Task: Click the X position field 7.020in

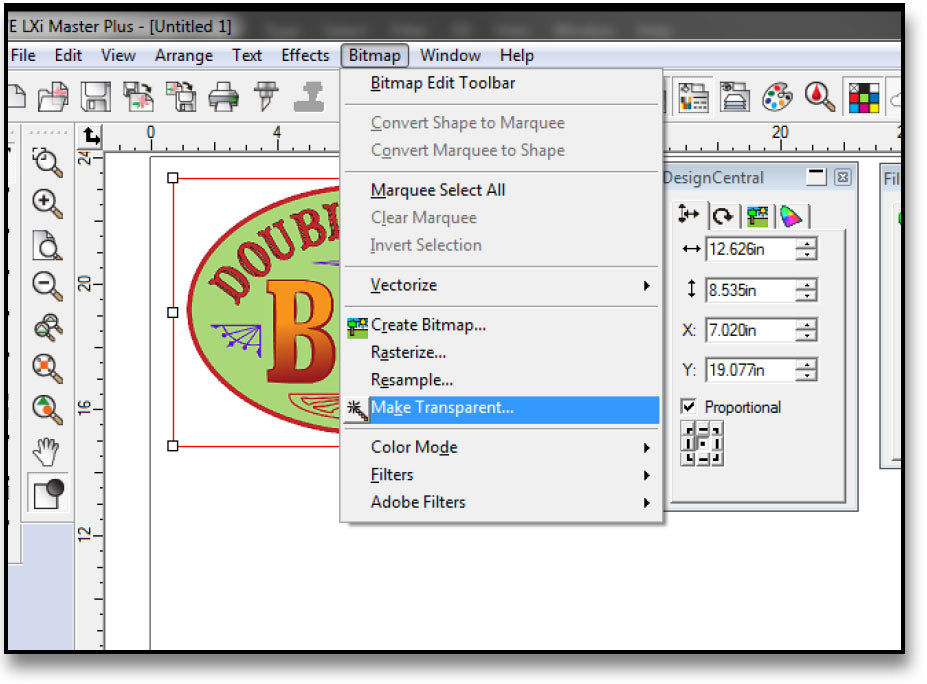Action: pos(750,330)
